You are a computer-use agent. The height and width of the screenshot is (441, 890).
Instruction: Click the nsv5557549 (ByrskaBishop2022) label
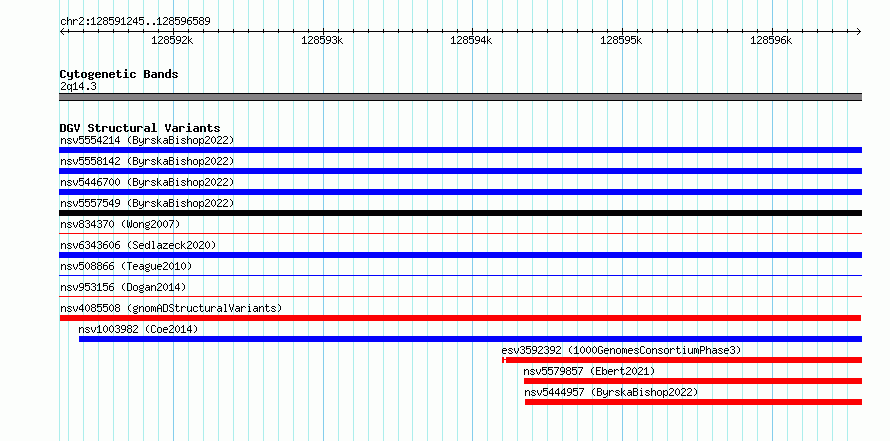[x=147, y=203]
